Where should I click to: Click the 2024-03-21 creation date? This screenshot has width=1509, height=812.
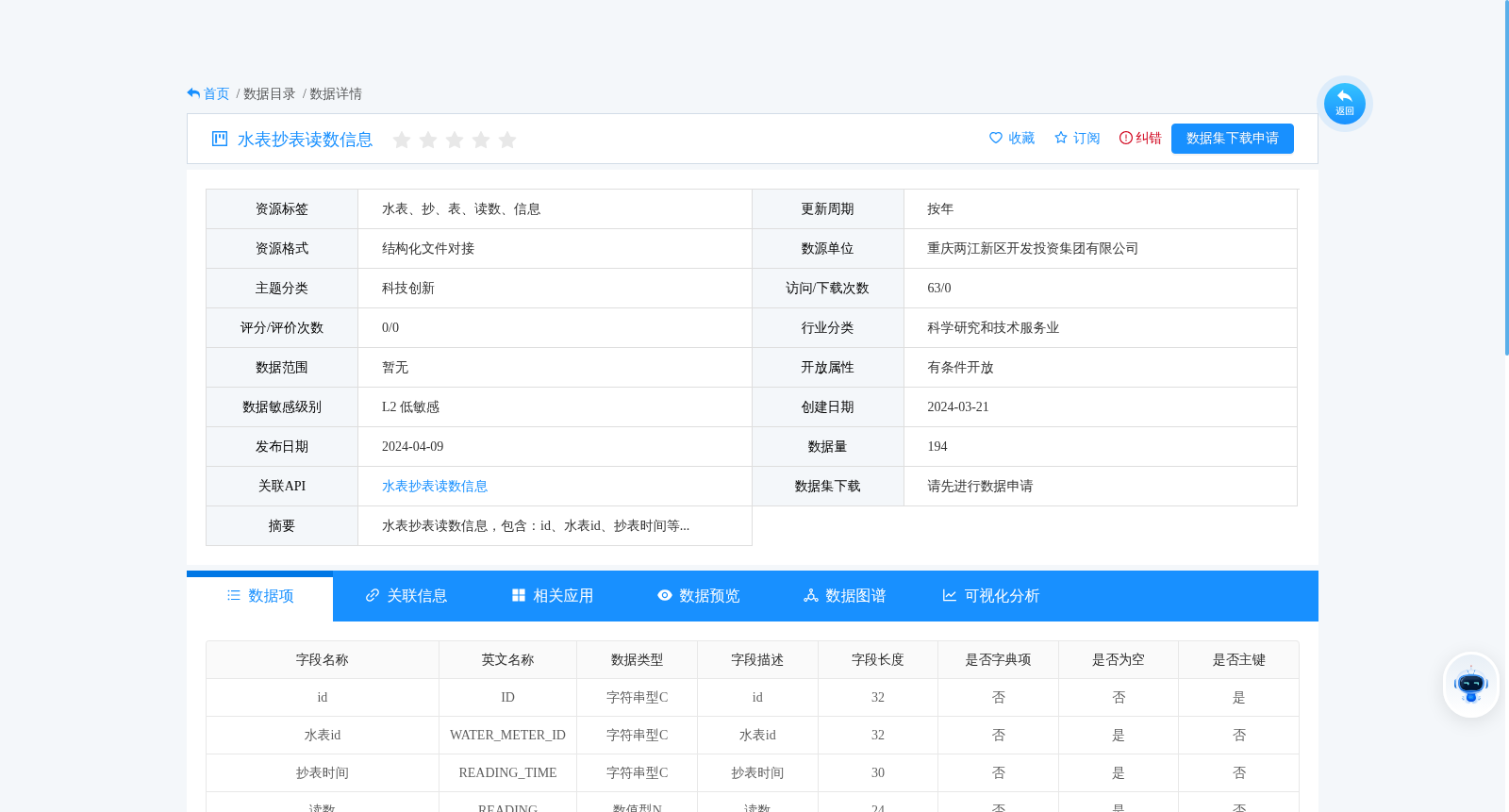coord(958,407)
